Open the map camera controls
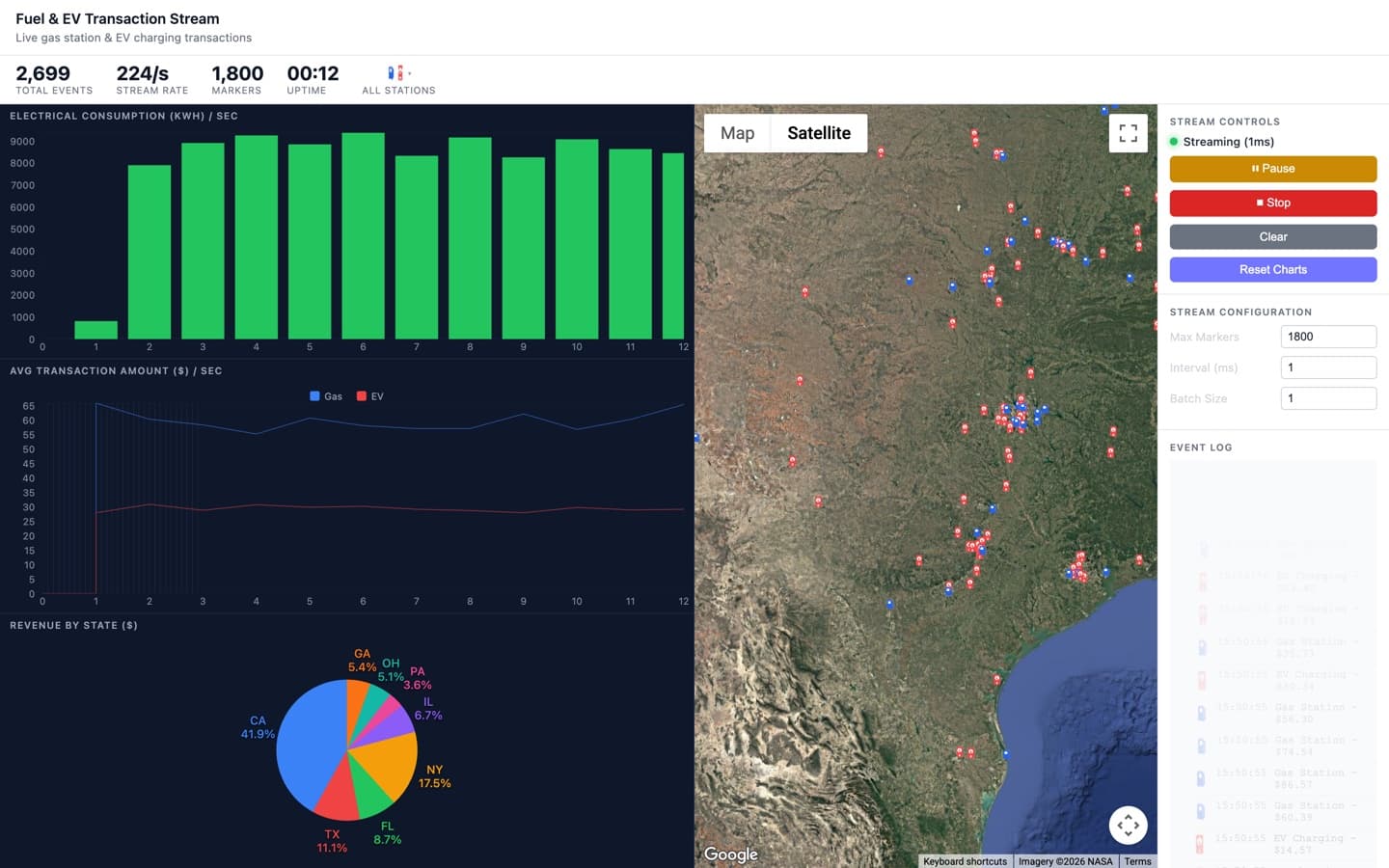This screenshot has width=1389, height=868. click(1128, 826)
